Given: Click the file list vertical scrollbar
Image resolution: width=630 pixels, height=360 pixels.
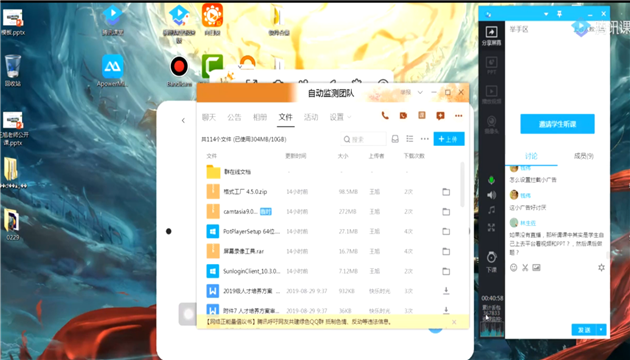Looking at the screenshot, I should [x=462, y=184].
